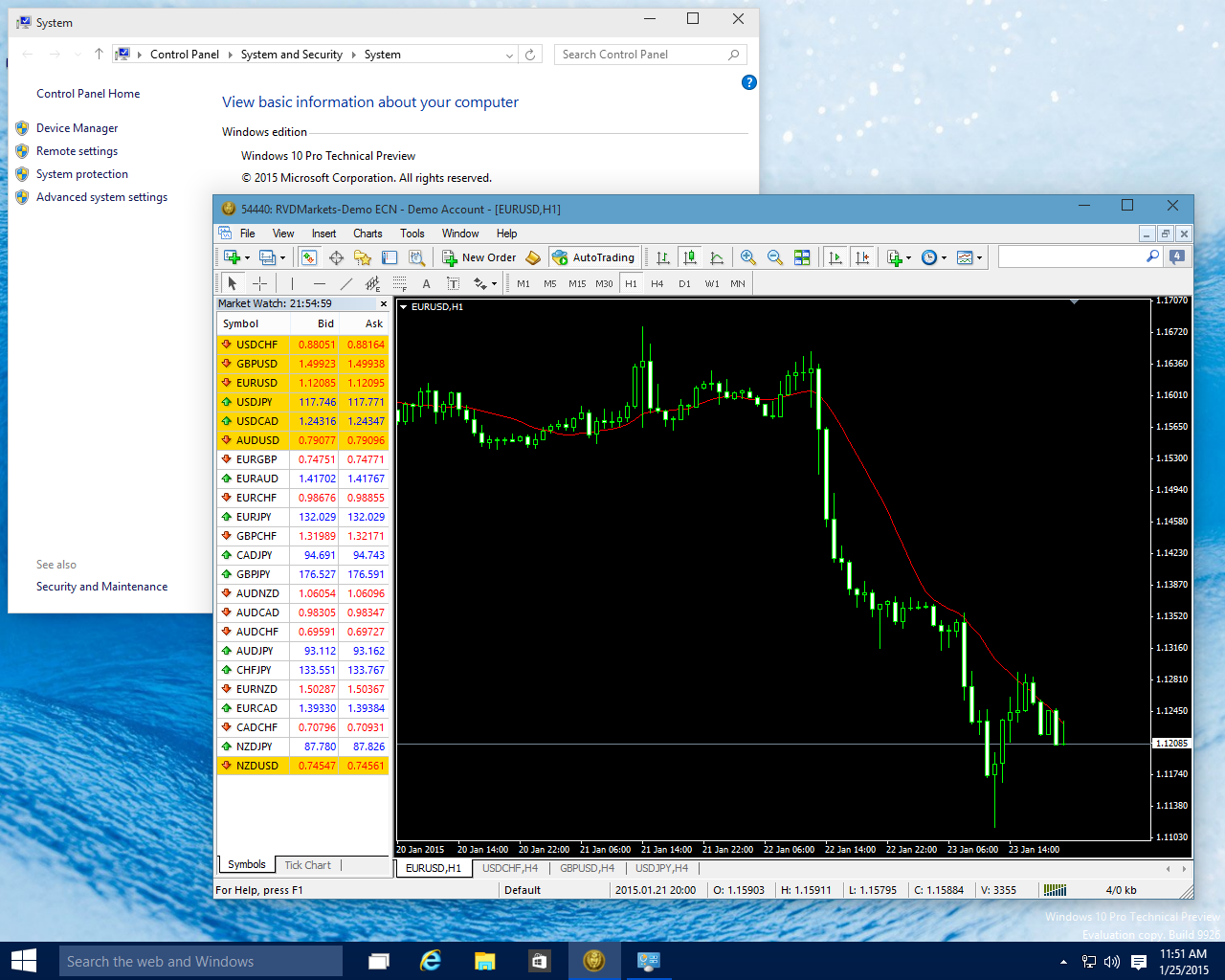
Task: Select the text tool A
Action: [427, 283]
